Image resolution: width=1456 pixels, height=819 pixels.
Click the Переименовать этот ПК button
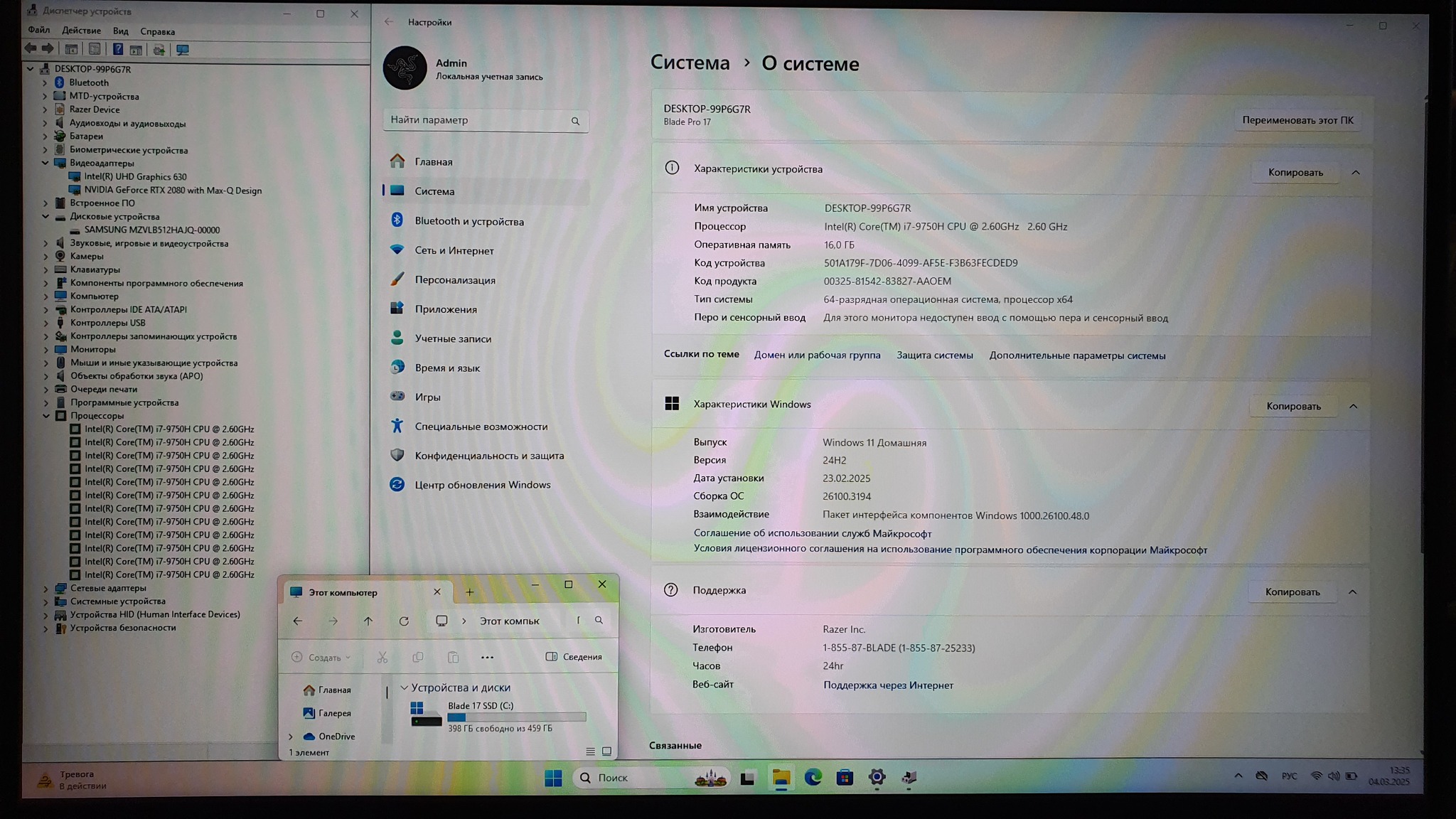[1297, 120]
